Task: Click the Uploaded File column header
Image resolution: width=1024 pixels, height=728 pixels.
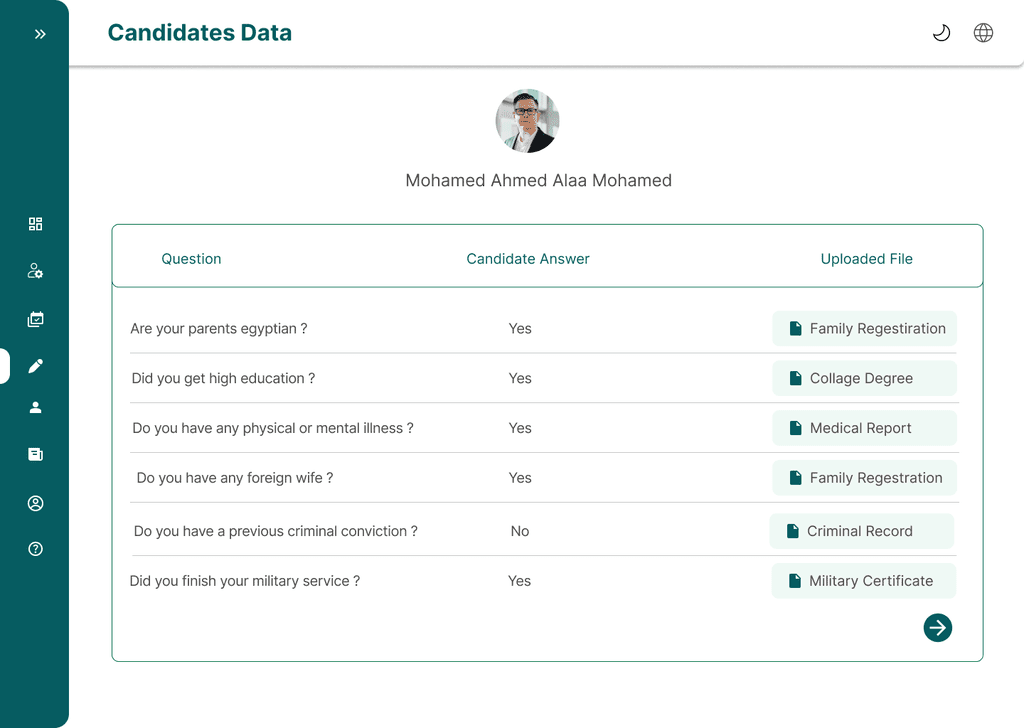Action: [866, 259]
